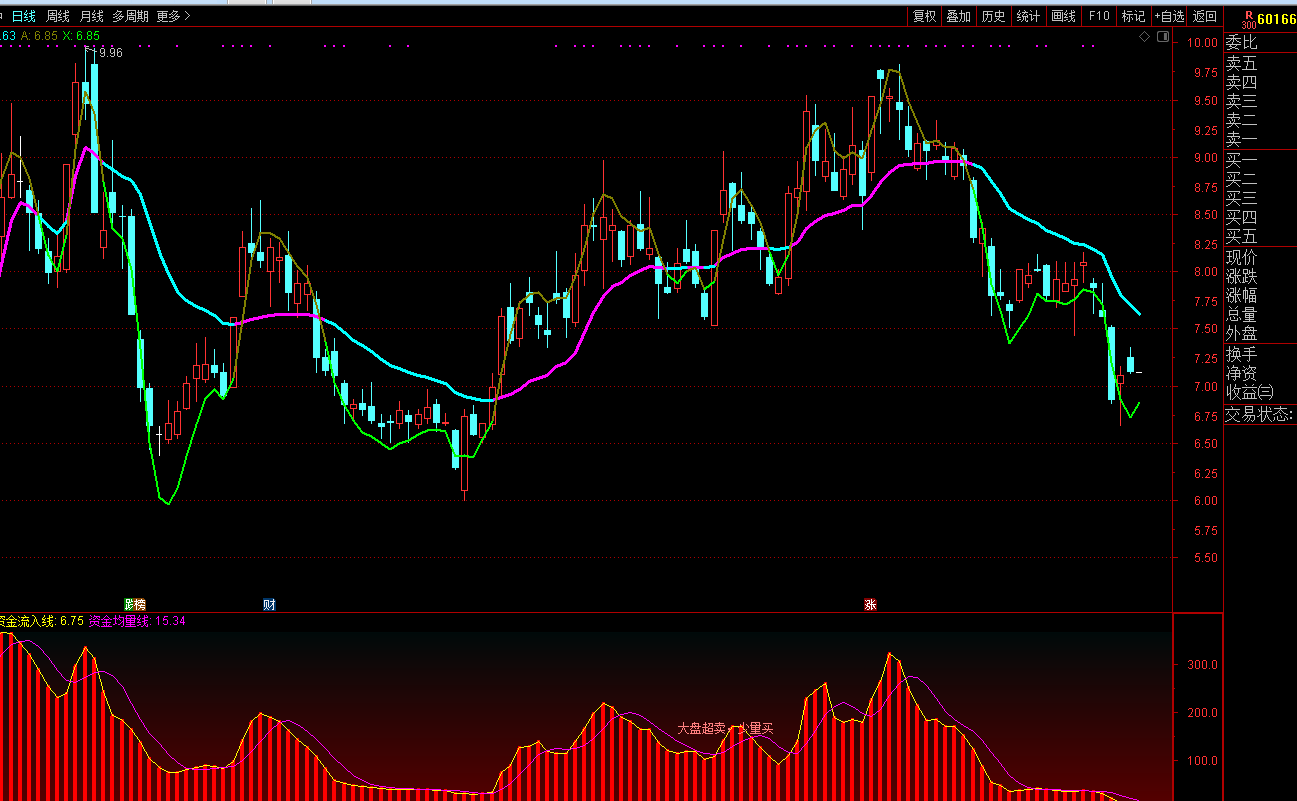Click the 现价 current price label
The height and width of the screenshot is (801, 1297).
tap(1242, 257)
